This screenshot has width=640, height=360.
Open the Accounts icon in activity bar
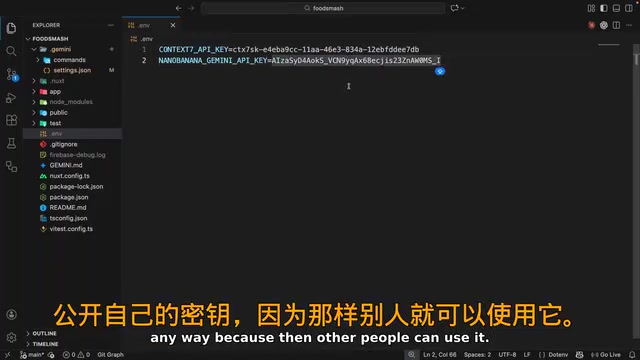coord(11,314)
